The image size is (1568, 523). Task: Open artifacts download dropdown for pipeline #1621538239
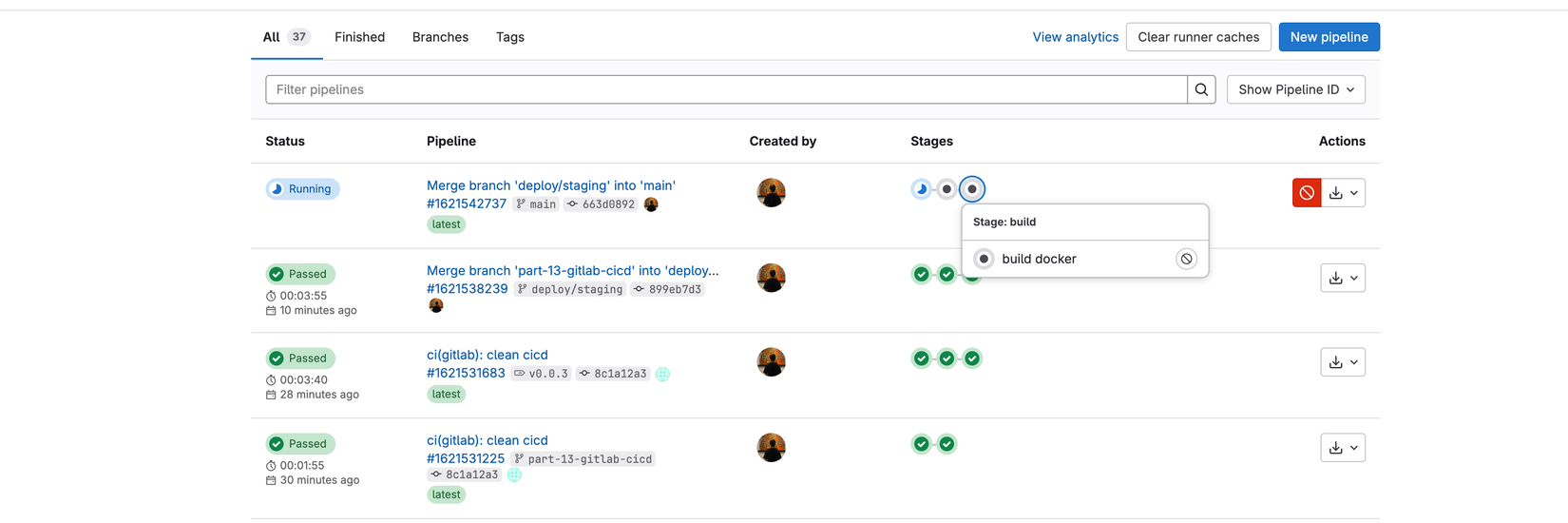point(1343,278)
